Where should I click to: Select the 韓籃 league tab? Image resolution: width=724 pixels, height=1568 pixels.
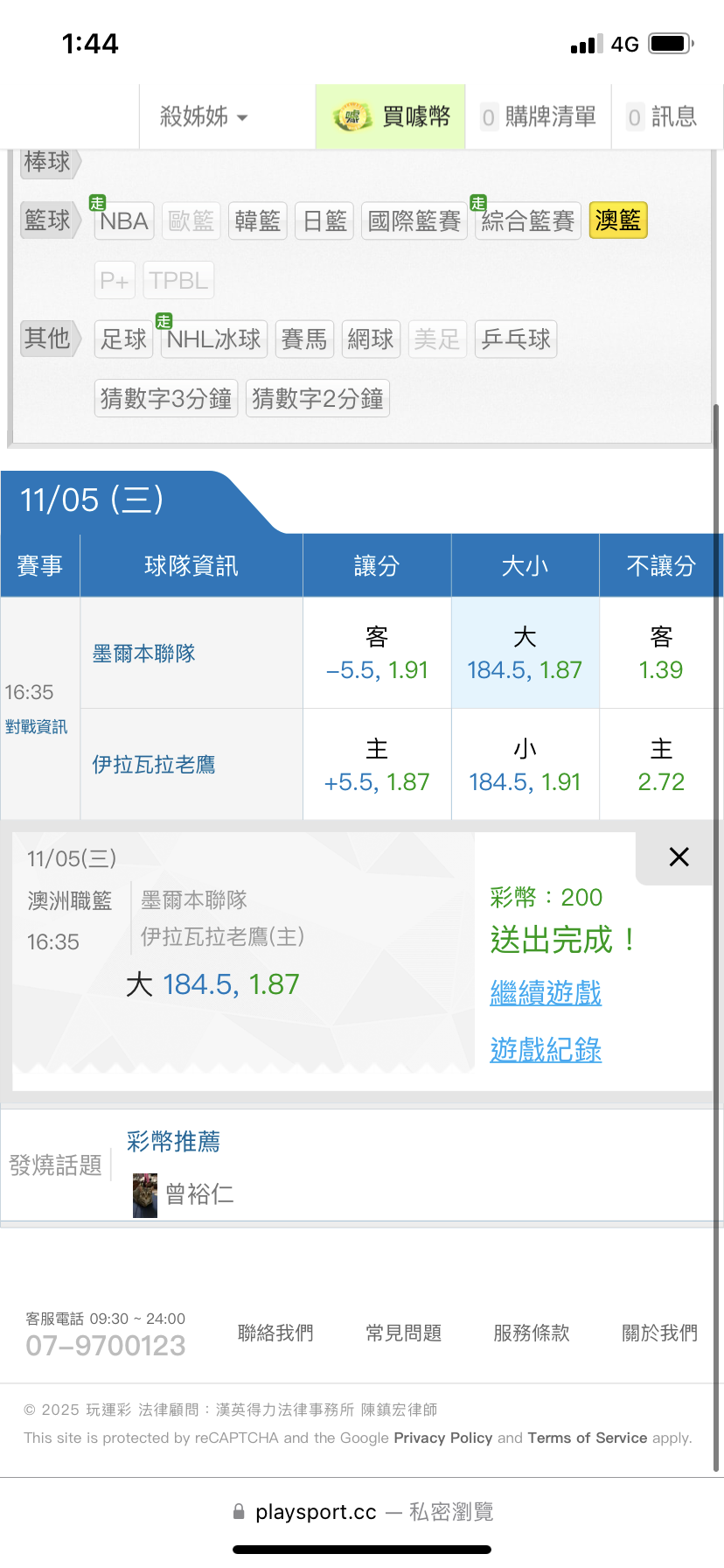pyautogui.click(x=258, y=221)
